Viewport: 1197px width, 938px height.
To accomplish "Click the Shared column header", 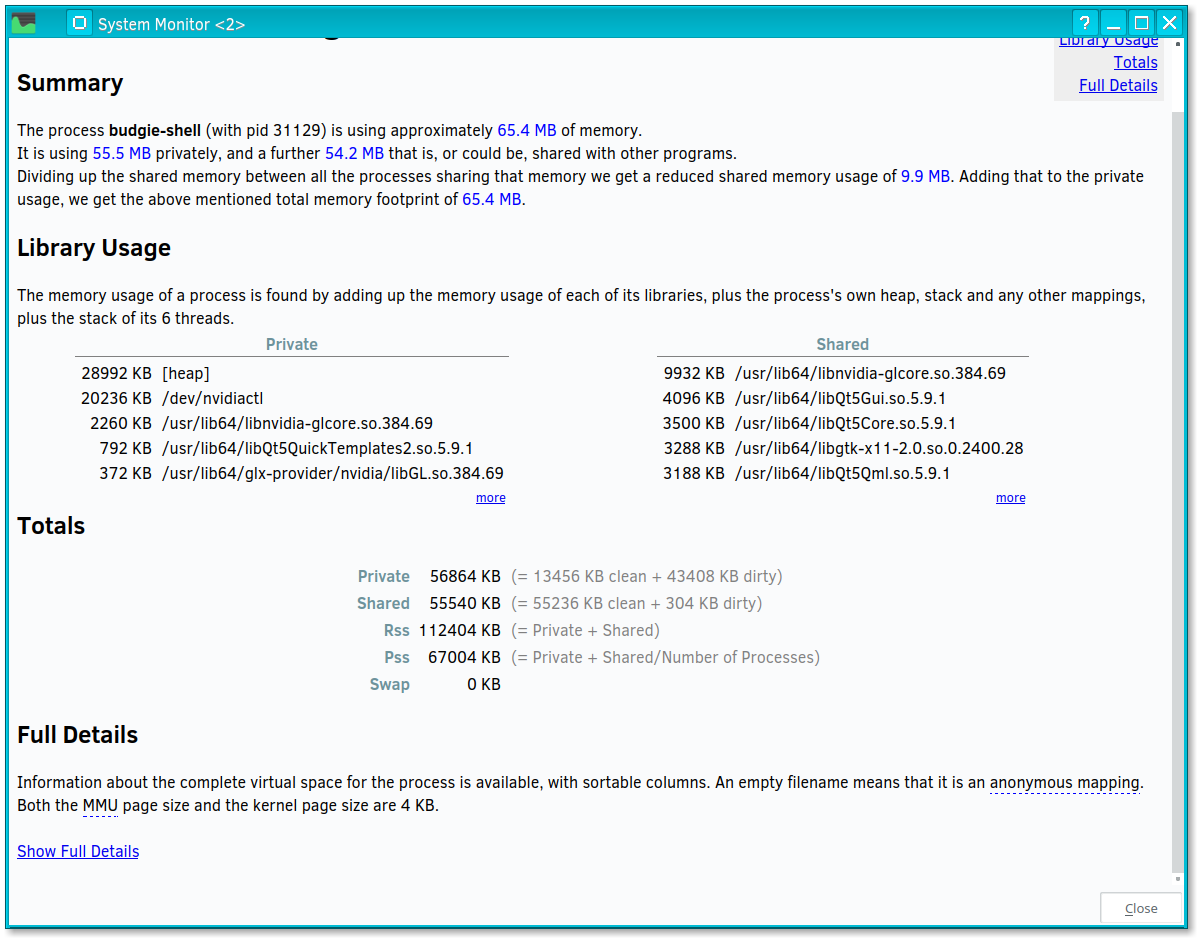I will [842, 344].
